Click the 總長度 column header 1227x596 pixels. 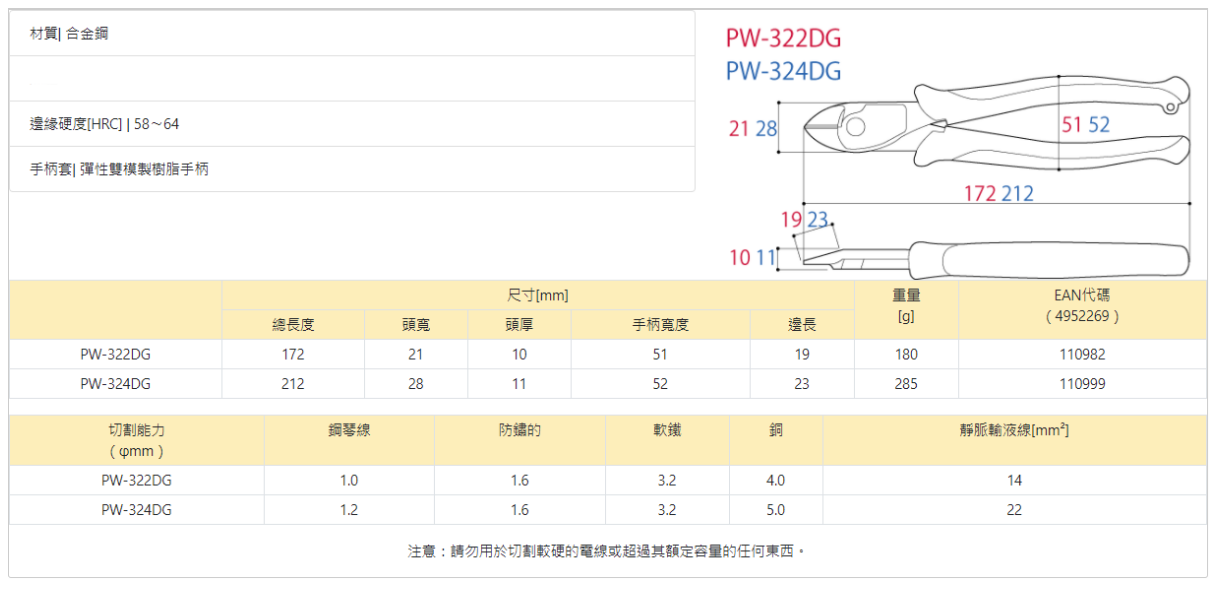pos(293,325)
